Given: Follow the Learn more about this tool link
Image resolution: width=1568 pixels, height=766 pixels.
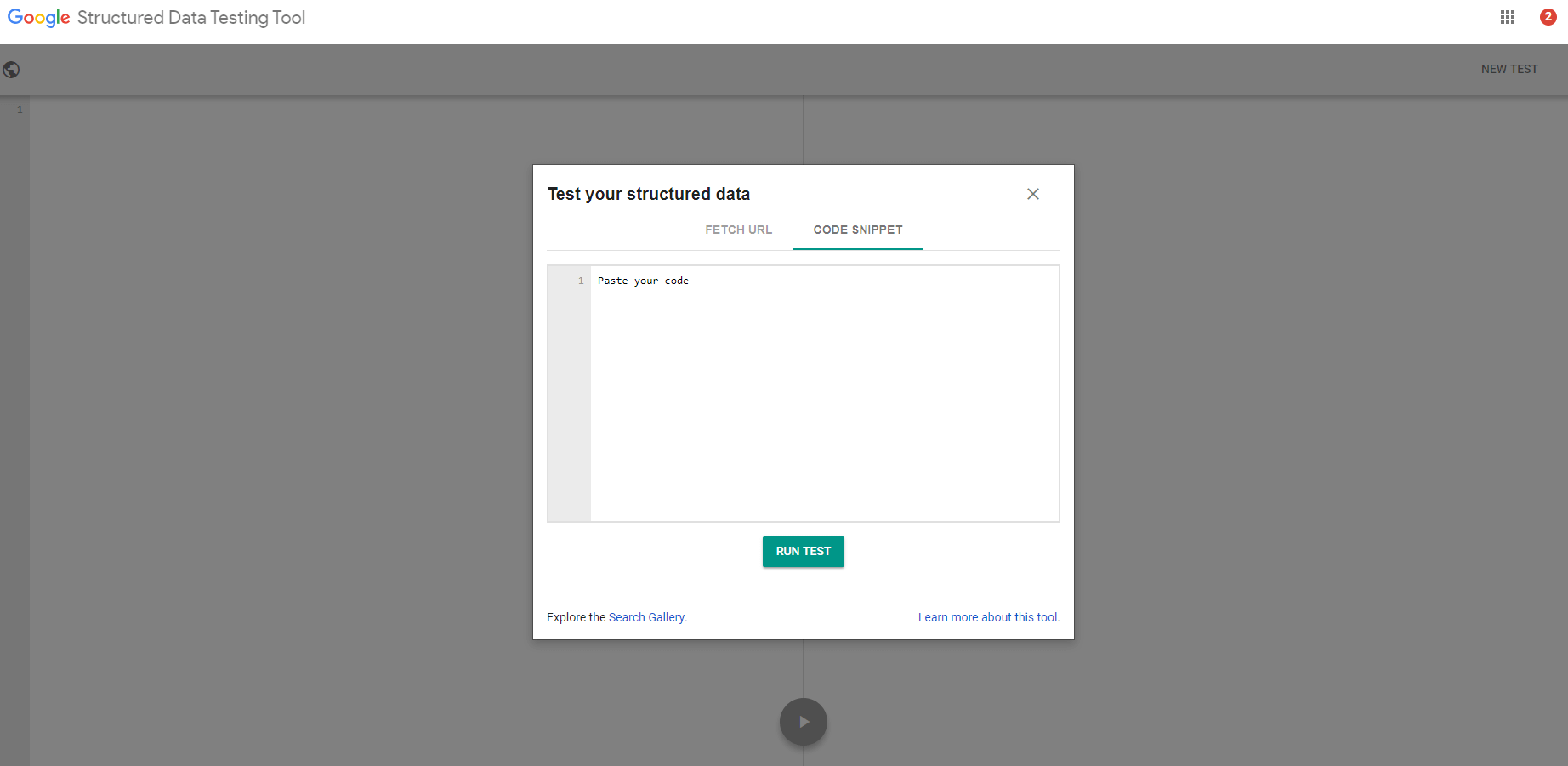Looking at the screenshot, I should tap(988, 617).
